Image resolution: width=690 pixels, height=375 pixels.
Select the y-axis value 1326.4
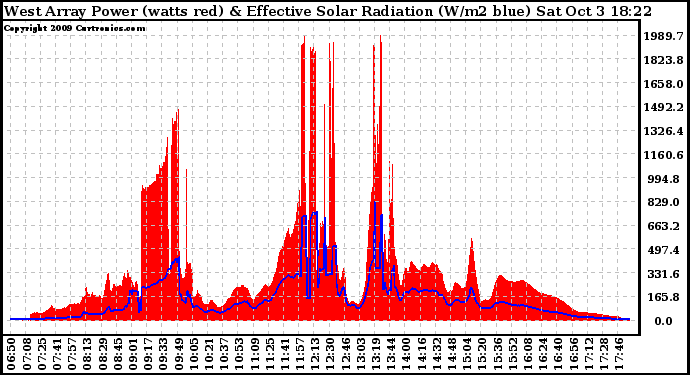click(664, 131)
